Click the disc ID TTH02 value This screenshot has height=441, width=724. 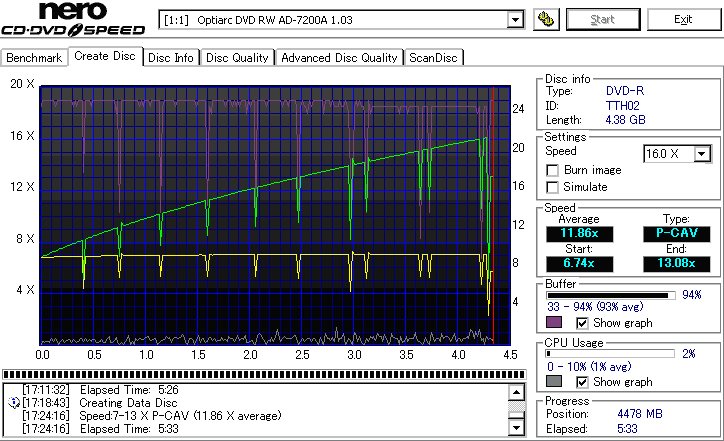[622, 106]
